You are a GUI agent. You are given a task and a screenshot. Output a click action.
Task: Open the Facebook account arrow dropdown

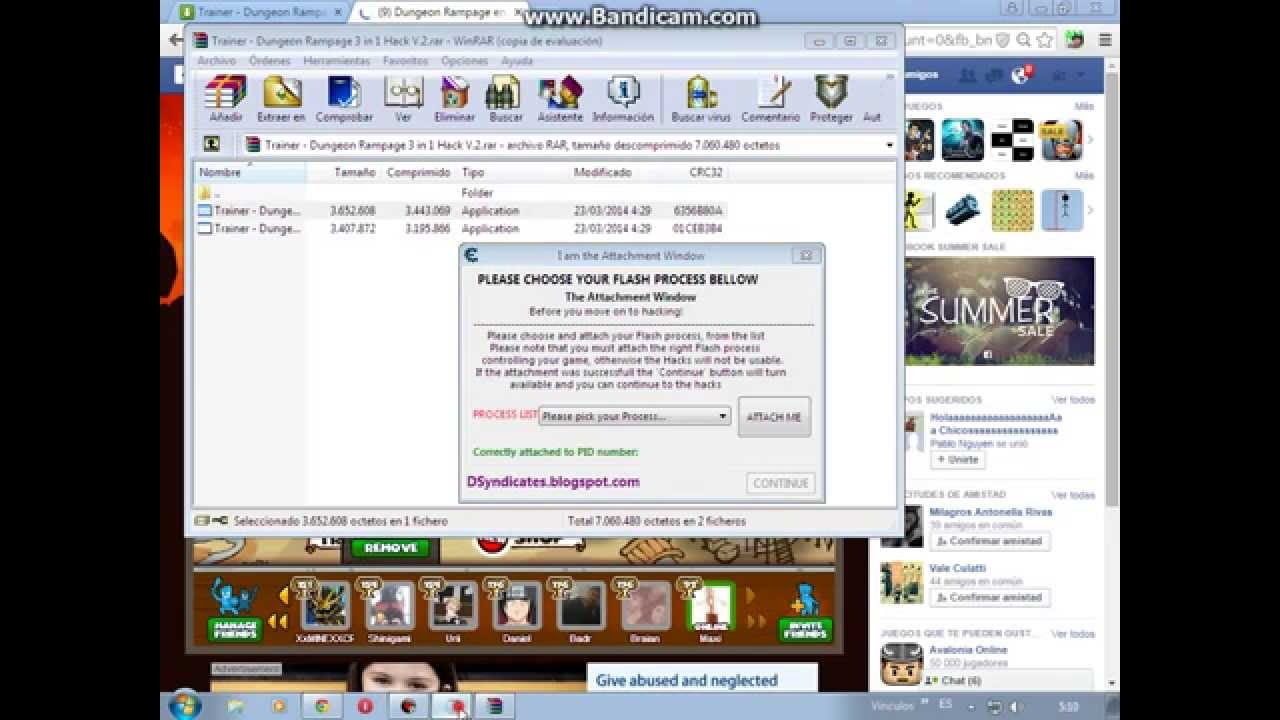(x=1081, y=76)
